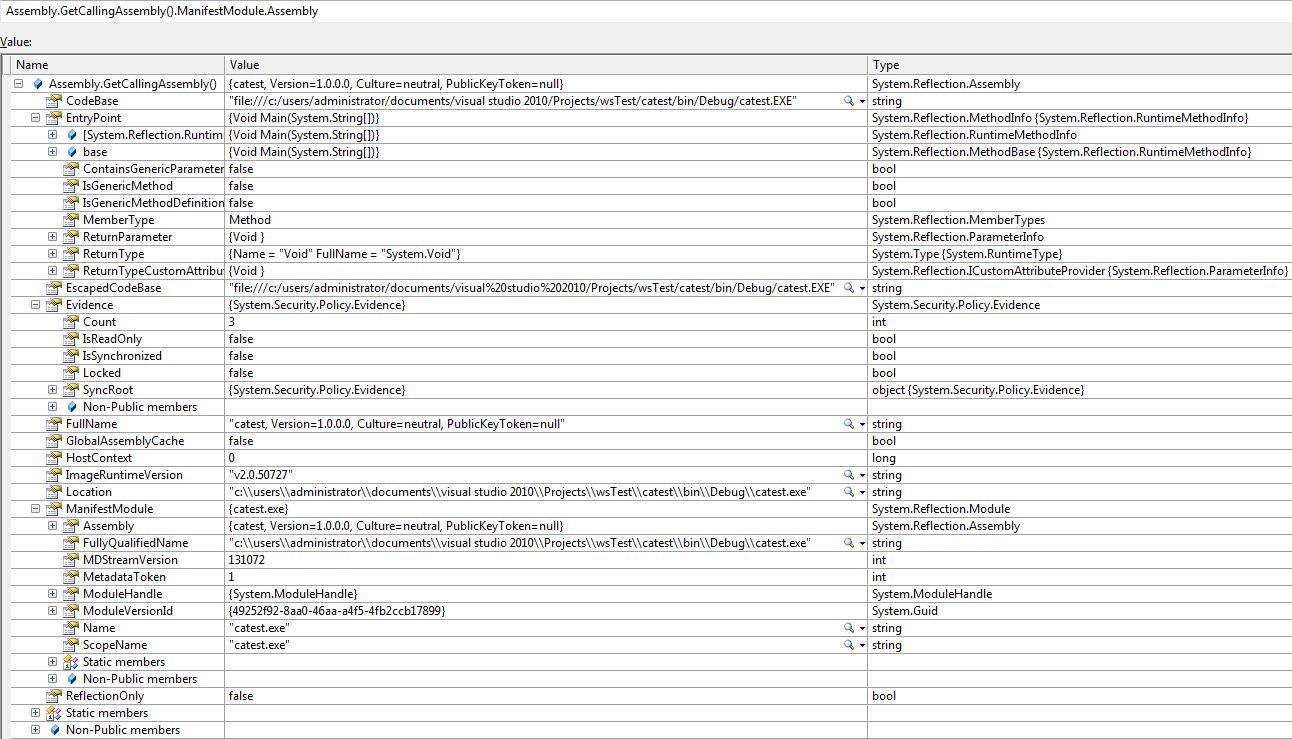1292x739 pixels.
Task: Collapse the Assembly.GetCallingAssembly() root node
Action: pyautogui.click(x=19, y=84)
